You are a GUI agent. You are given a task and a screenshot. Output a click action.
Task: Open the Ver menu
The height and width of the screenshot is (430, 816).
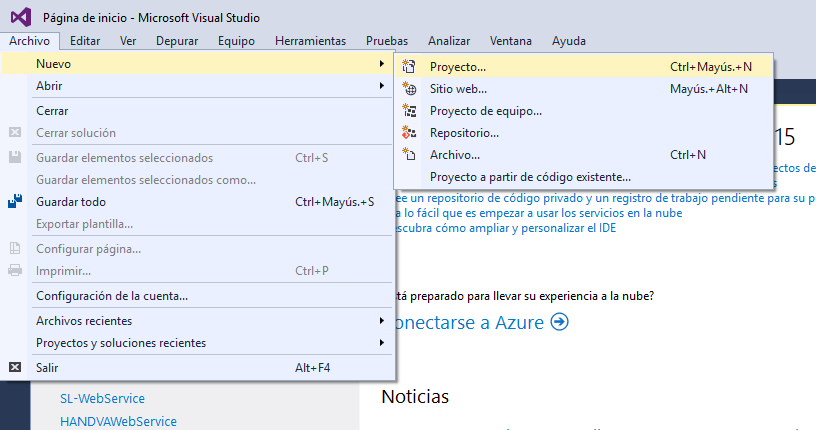[128, 41]
